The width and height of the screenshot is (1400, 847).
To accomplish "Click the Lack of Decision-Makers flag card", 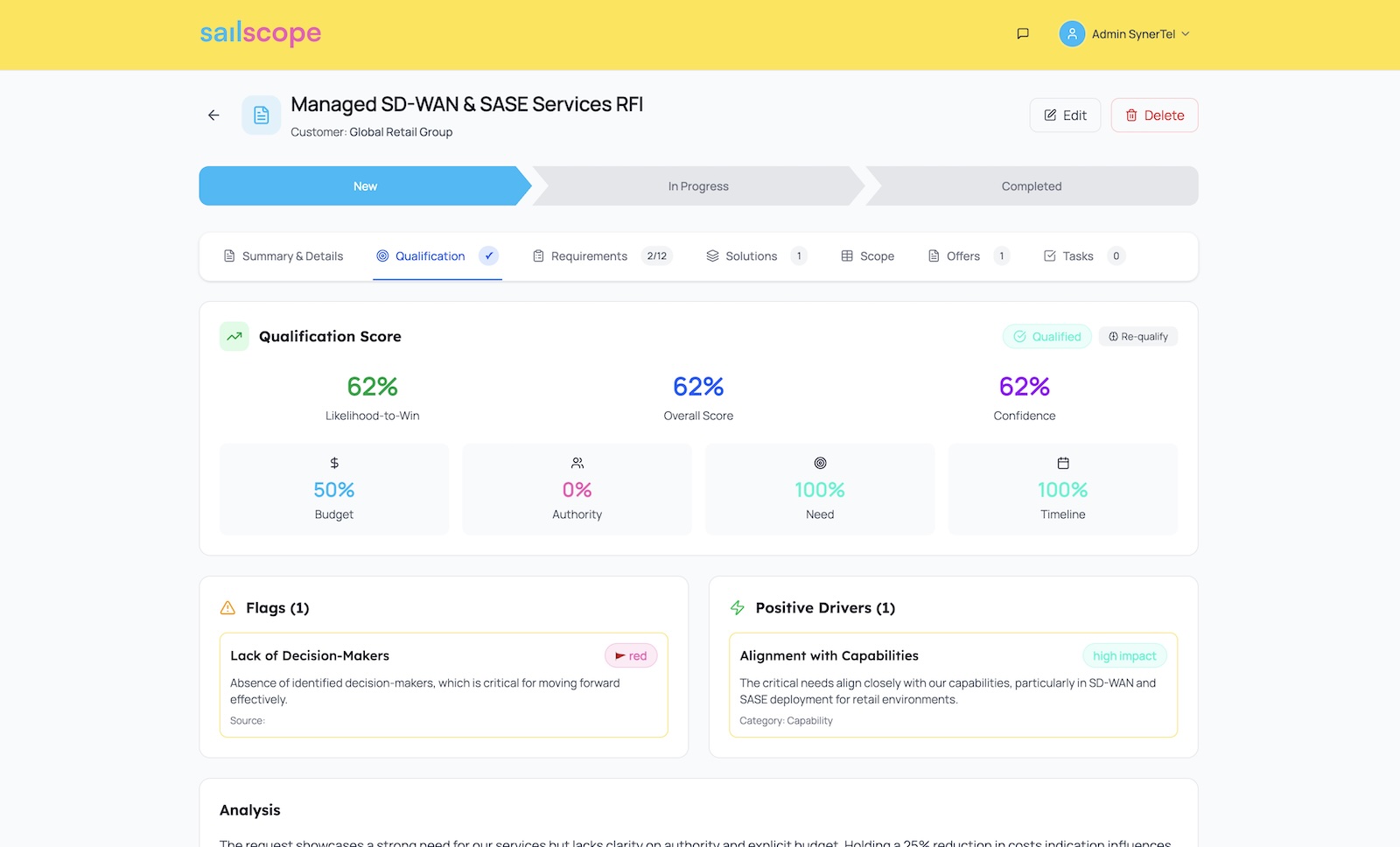I will [x=444, y=685].
